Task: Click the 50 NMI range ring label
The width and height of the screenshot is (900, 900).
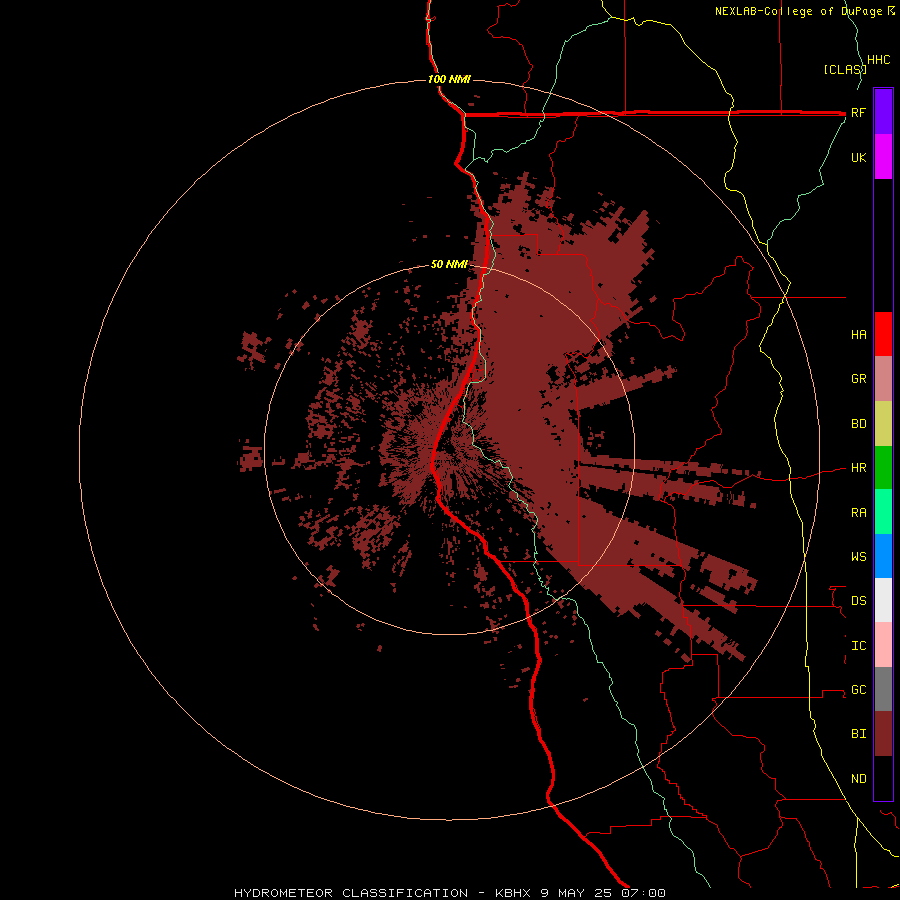Action: (x=449, y=264)
